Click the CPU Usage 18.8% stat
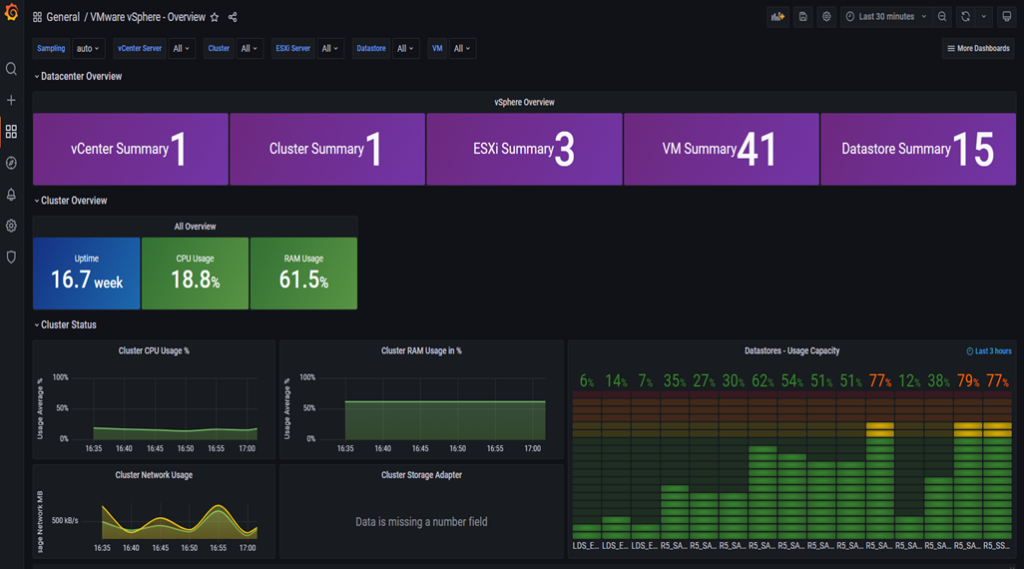This screenshot has width=1024, height=569. (x=195, y=273)
